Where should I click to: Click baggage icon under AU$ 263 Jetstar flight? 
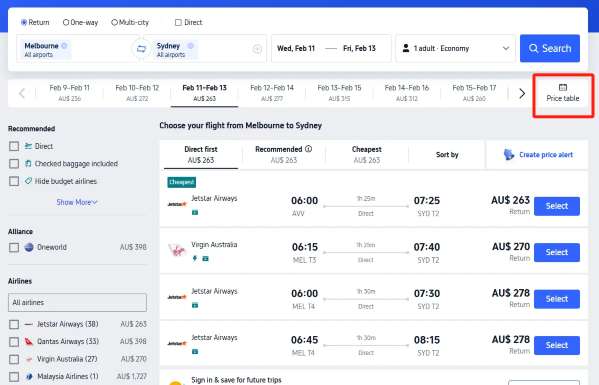(195, 212)
